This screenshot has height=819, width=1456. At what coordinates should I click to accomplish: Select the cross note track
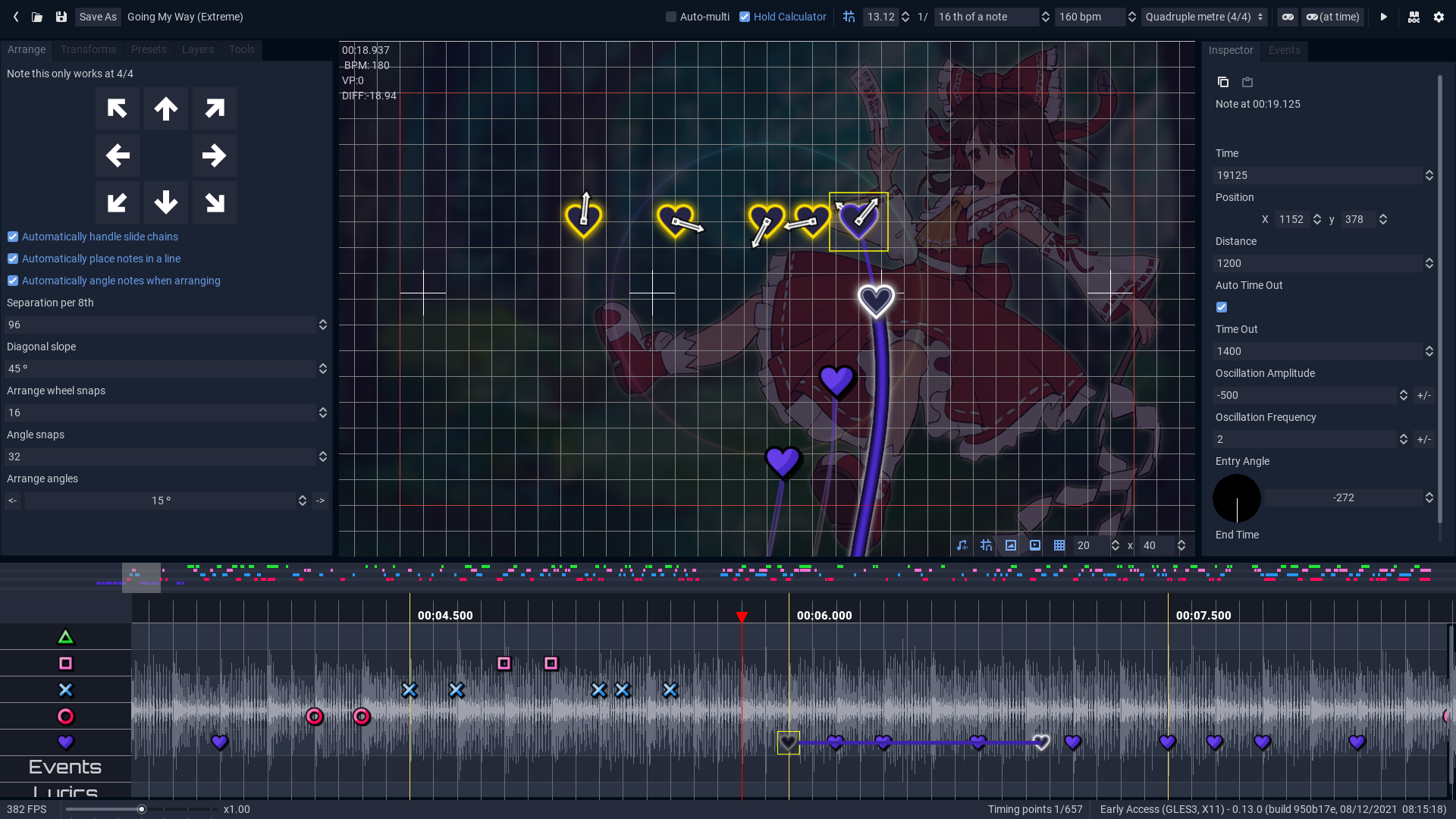[x=65, y=690]
